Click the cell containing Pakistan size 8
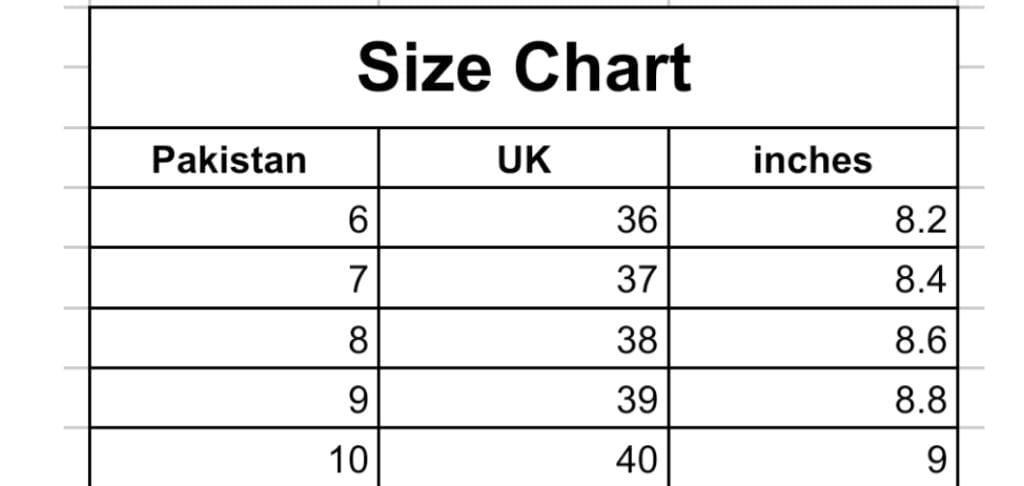 [234, 339]
